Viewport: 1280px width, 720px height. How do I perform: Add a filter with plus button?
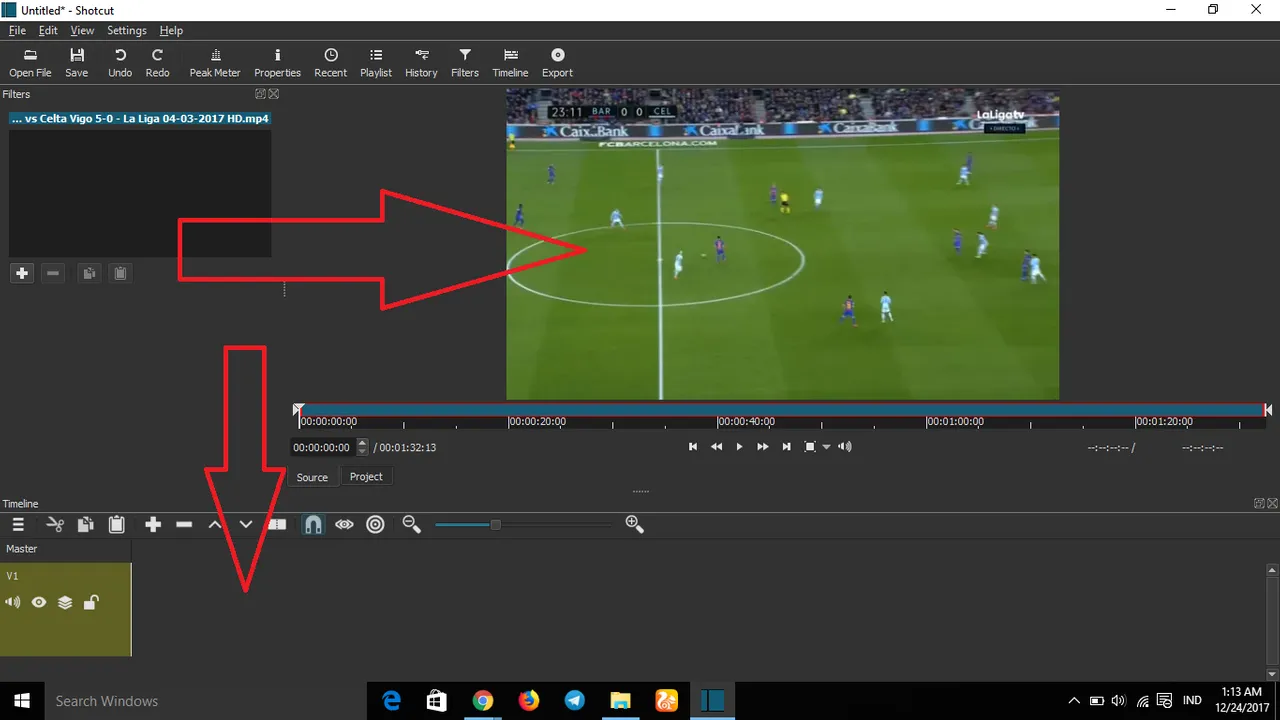click(22, 273)
